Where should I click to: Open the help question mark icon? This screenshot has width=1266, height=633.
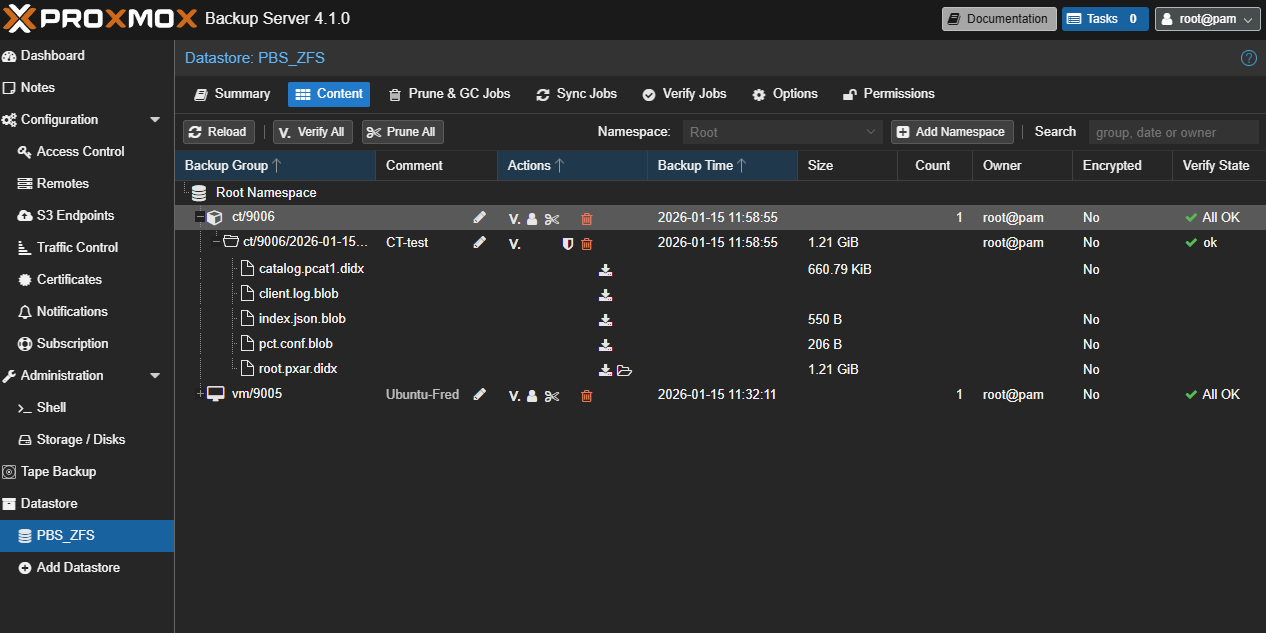click(1249, 58)
